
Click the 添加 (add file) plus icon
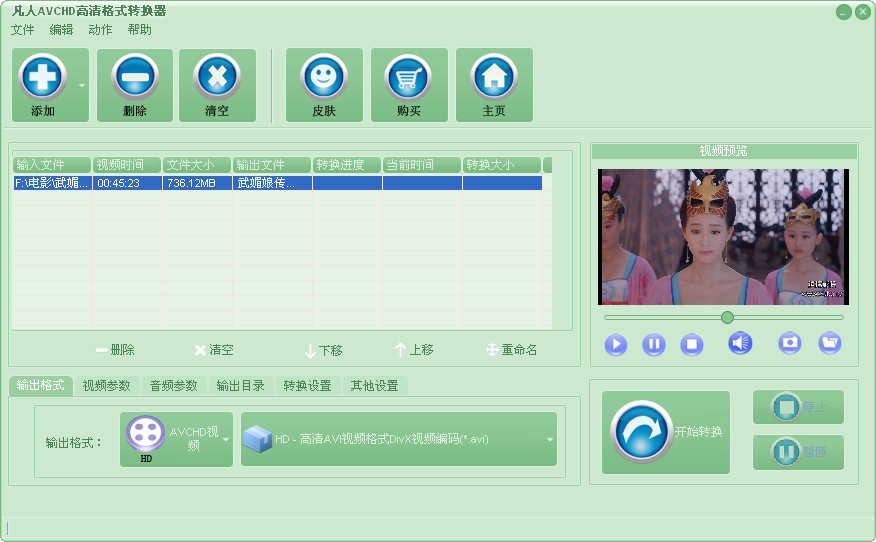click(42, 77)
